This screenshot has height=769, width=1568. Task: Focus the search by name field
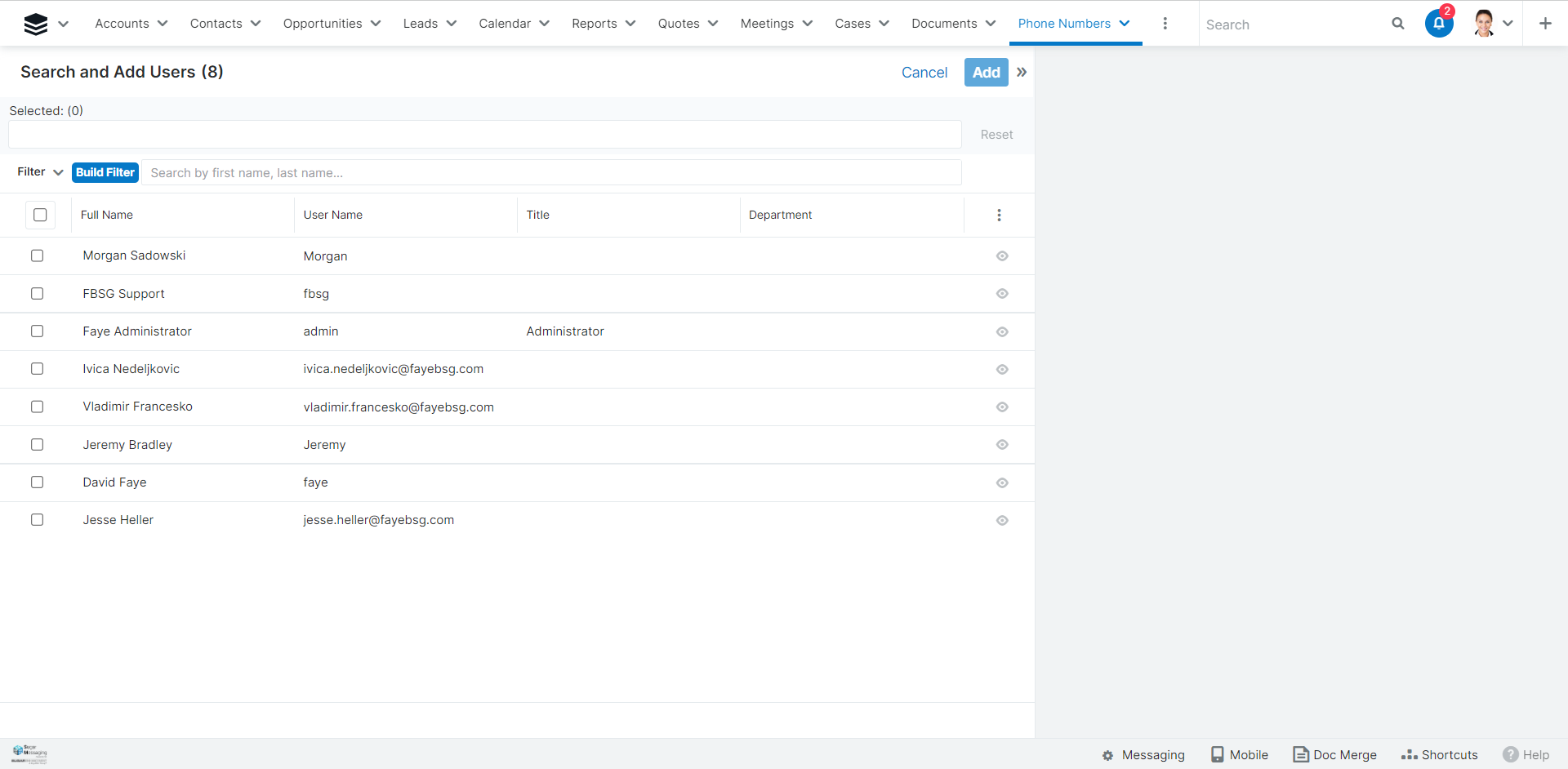point(550,173)
